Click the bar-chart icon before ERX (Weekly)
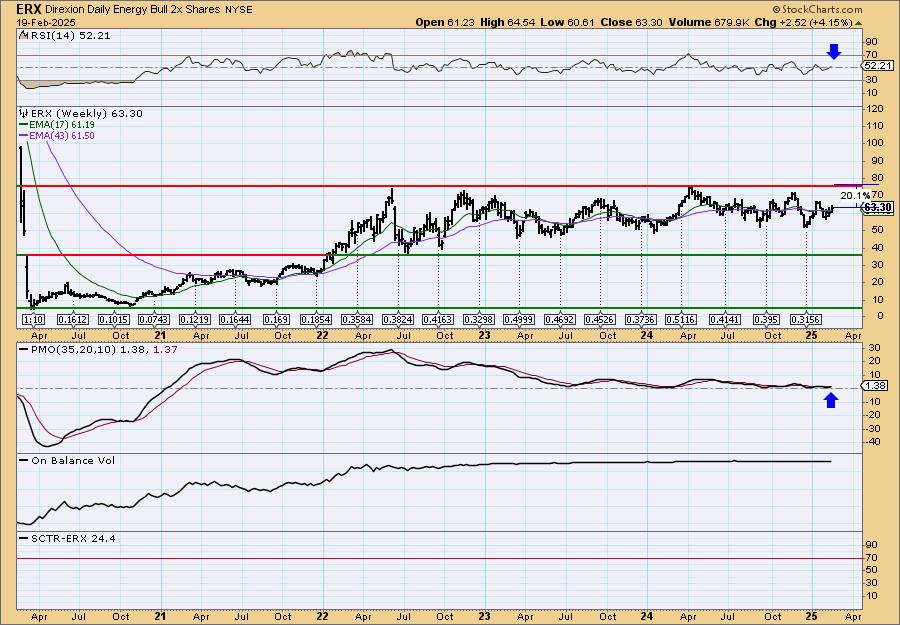 24,113
